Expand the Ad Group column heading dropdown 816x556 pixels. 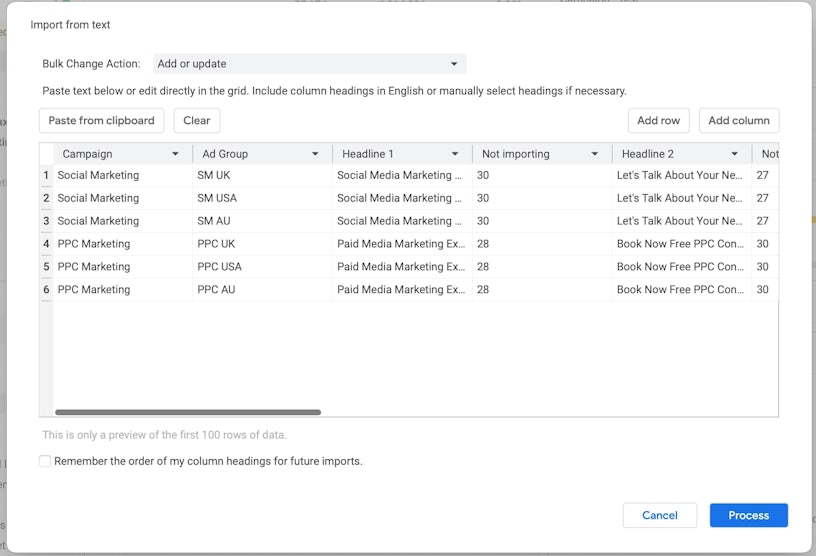click(315, 154)
